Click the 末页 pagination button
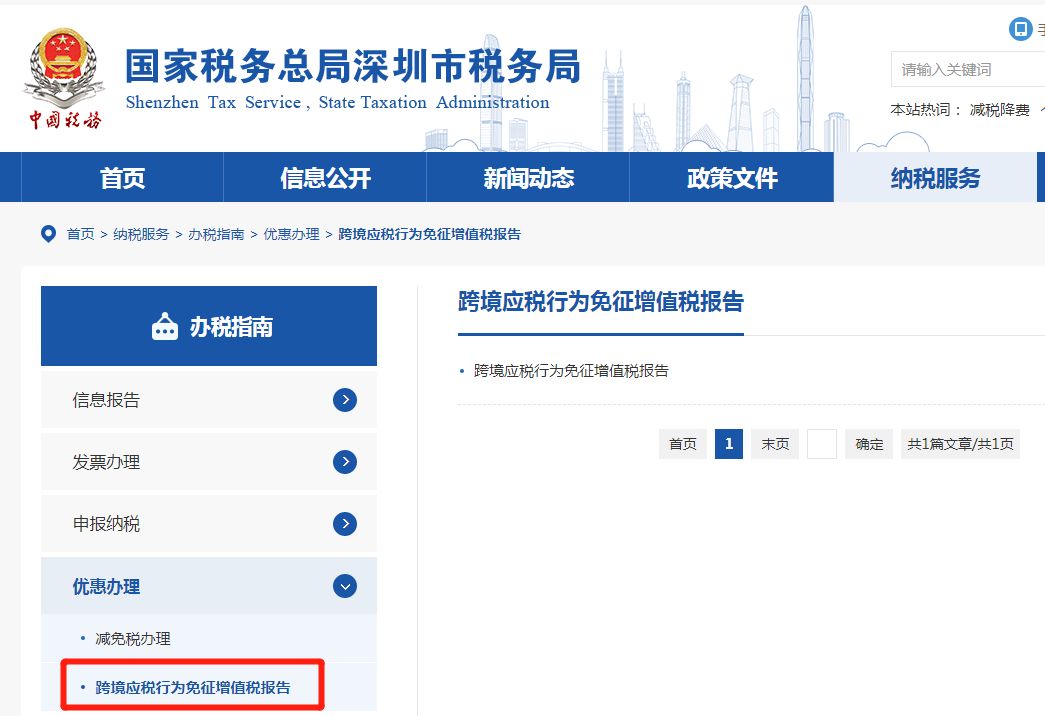This screenshot has height=716, width=1045. coord(775,444)
